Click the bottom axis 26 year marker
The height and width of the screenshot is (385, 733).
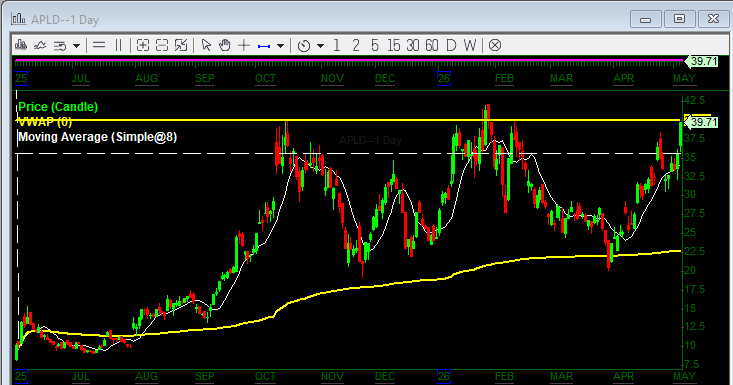(x=444, y=376)
